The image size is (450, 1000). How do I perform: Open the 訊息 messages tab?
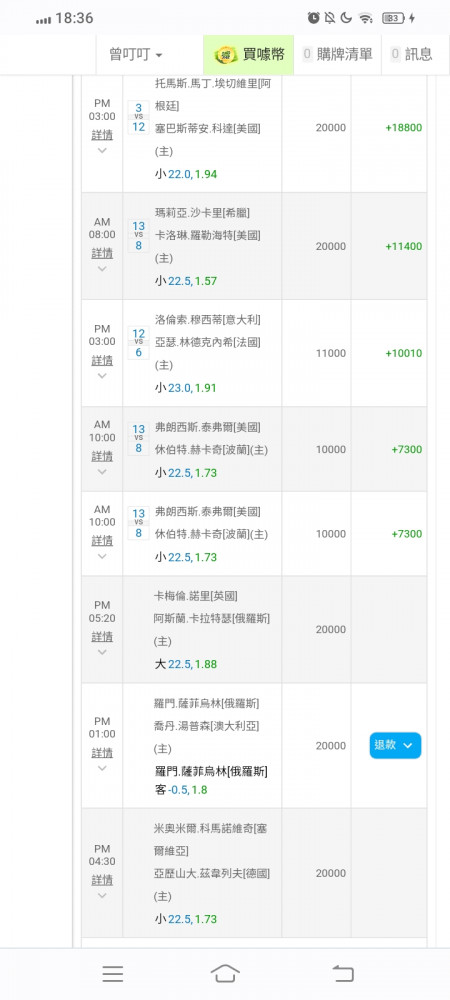(411, 55)
